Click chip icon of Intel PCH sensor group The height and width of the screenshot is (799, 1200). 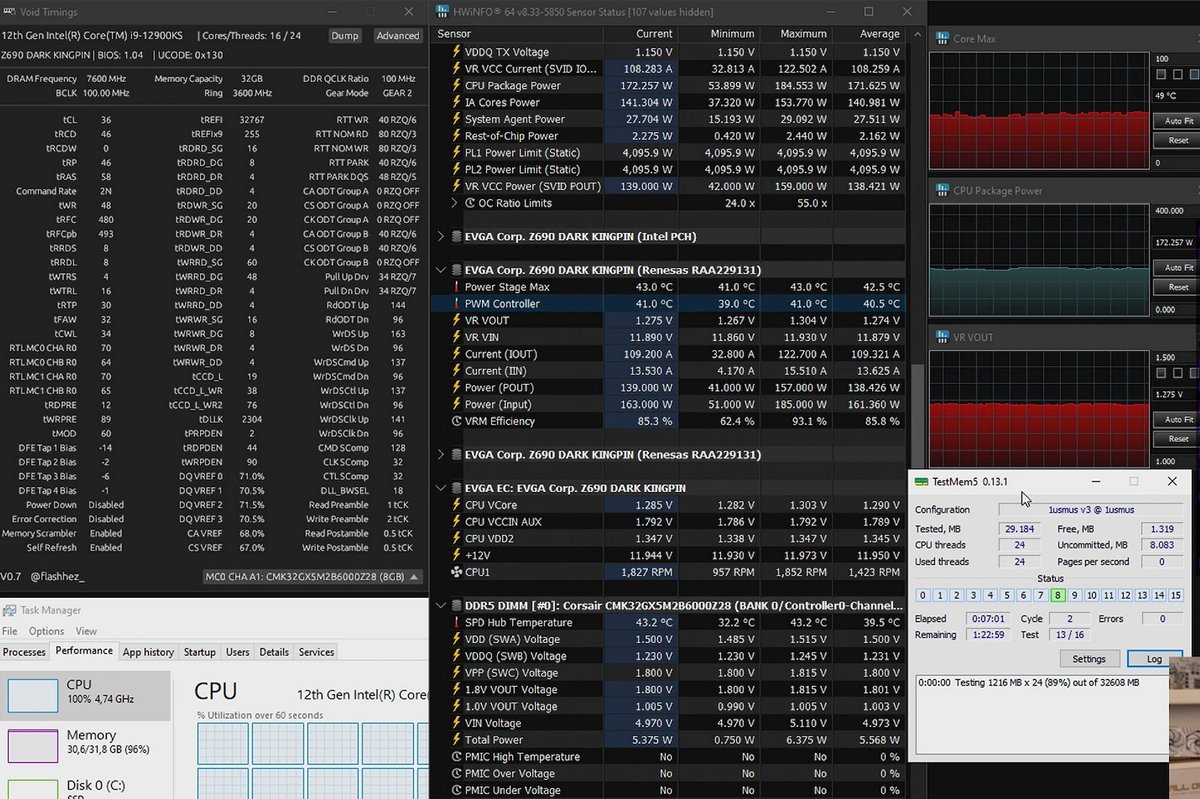(x=456, y=237)
